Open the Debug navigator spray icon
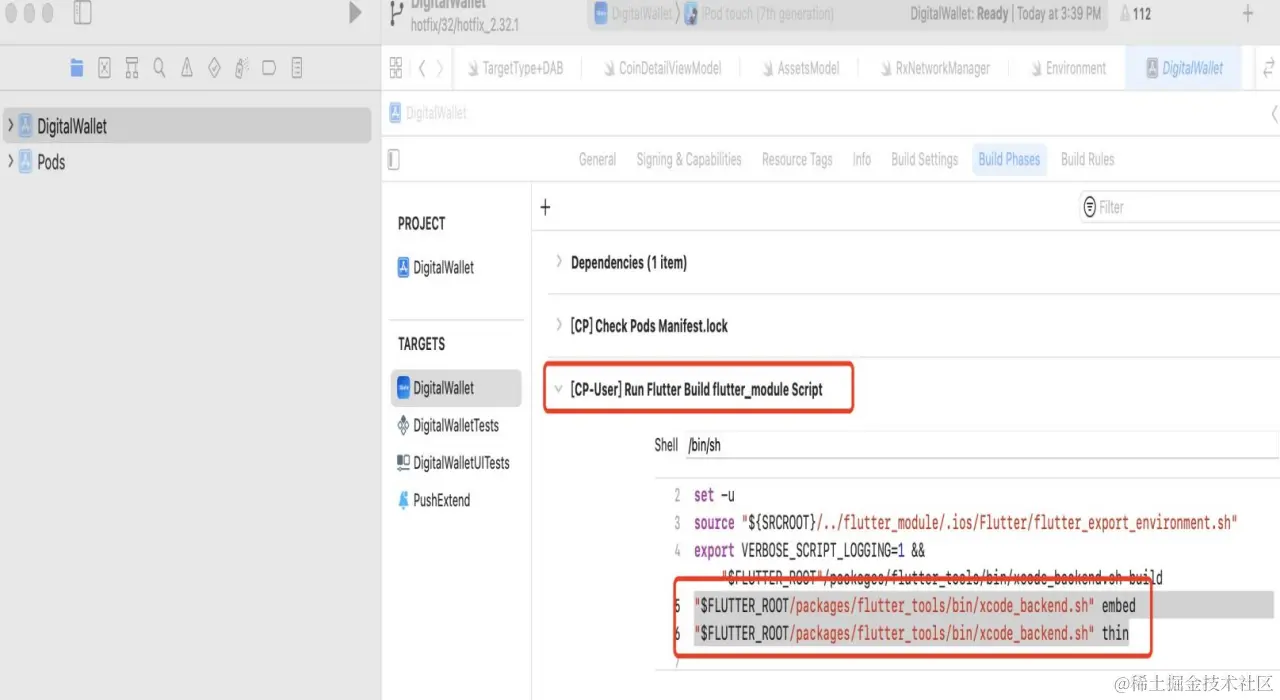The width and height of the screenshot is (1280, 700). pyautogui.click(x=241, y=68)
